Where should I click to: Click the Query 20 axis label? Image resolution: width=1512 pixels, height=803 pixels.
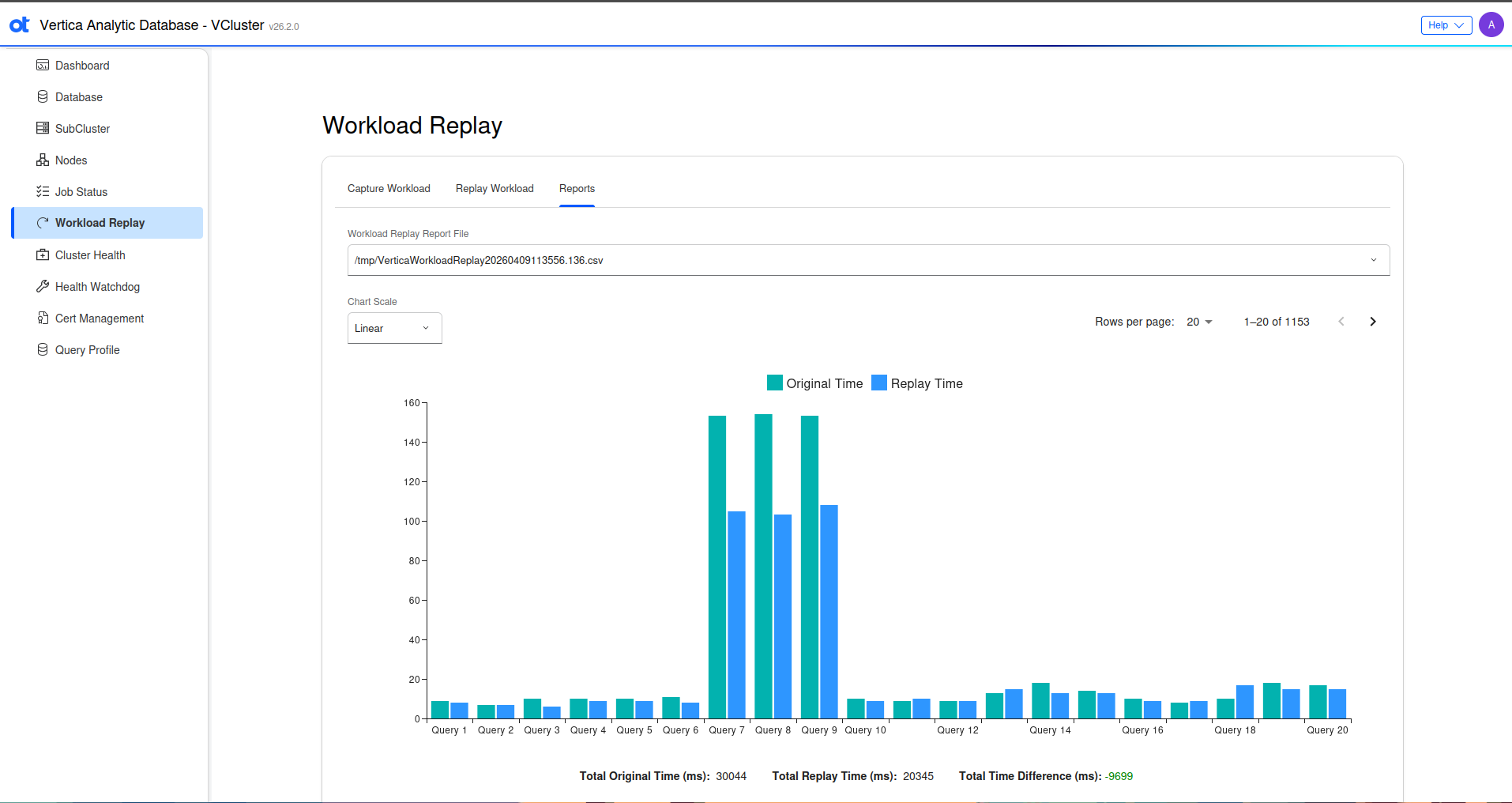click(x=1327, y=730)
